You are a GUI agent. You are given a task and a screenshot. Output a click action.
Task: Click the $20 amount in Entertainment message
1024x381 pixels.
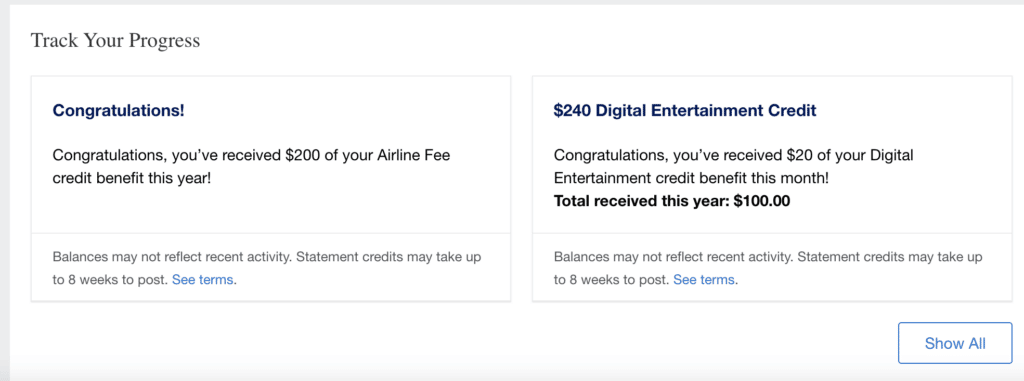coord(802,156)
